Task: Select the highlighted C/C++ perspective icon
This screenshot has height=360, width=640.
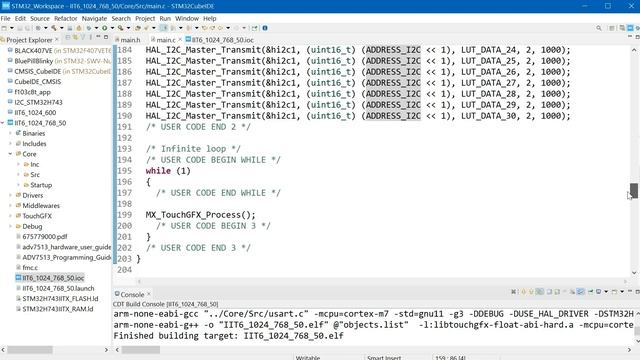Action: point(631,28)
